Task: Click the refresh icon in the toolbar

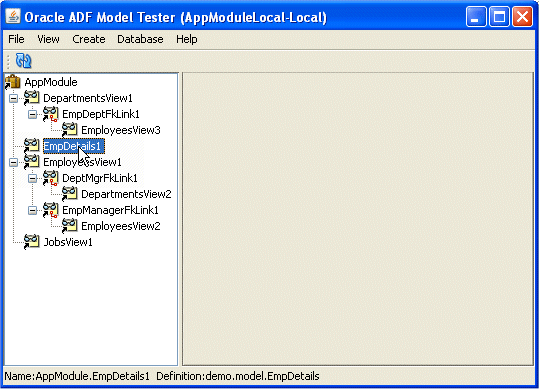Action: (x=23, y=61)
